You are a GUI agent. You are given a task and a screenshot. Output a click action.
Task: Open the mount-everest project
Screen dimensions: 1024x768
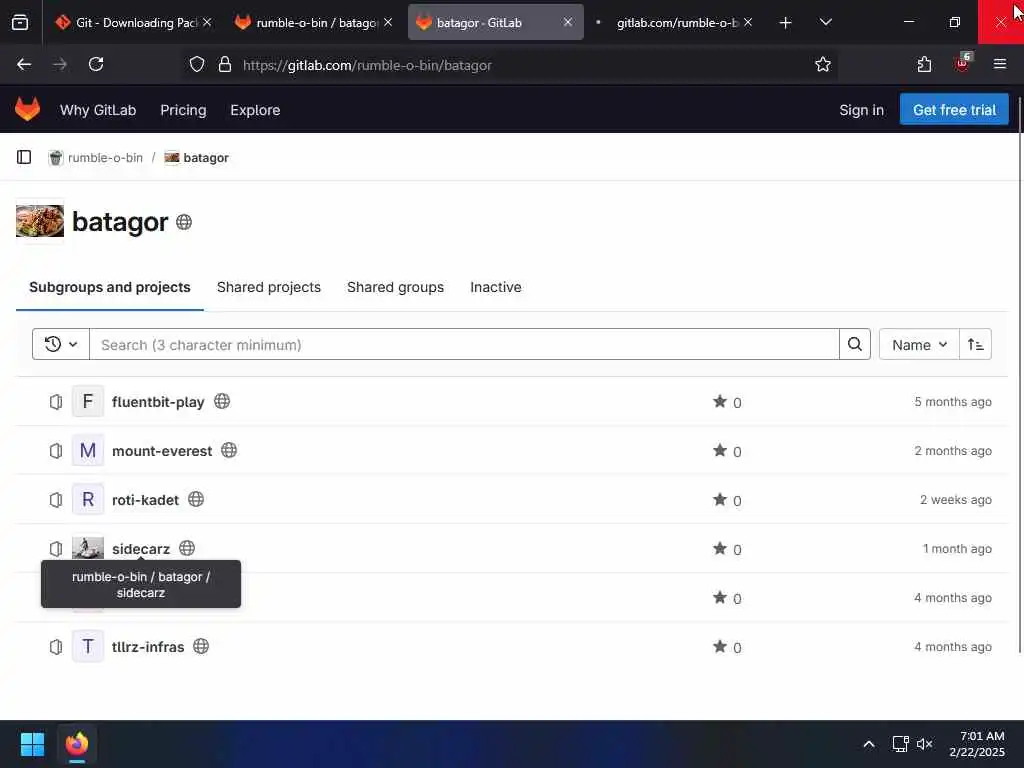click(162, 451)
